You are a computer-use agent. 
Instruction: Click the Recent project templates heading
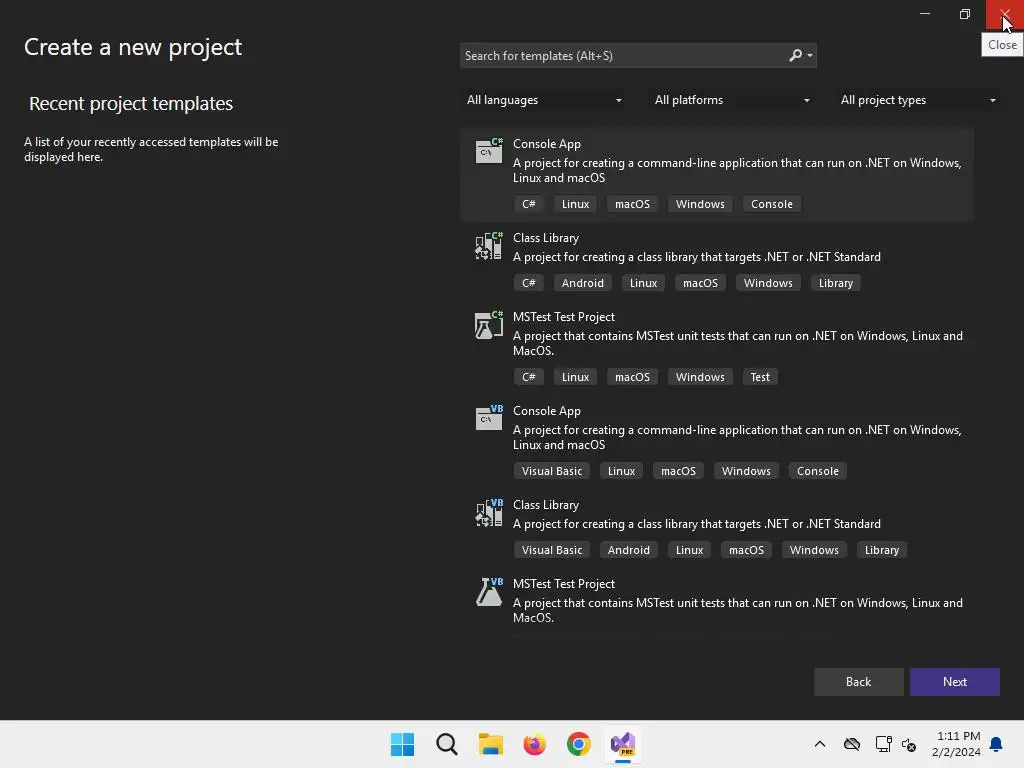tap(131, 103)
